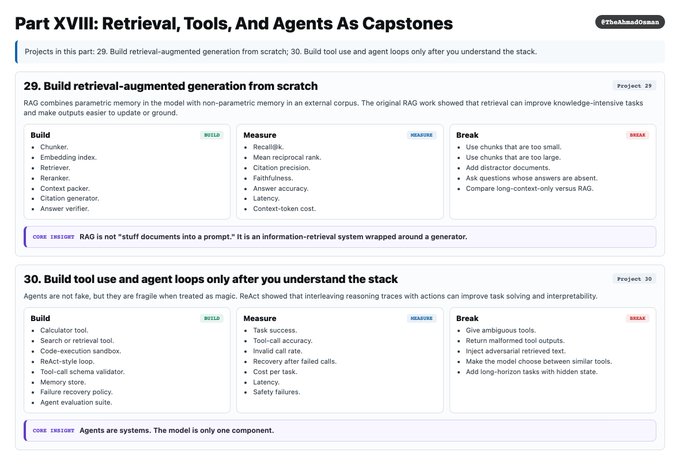Open heading 29 Build retrieval-augmented generation

click(x=170, y=86)
